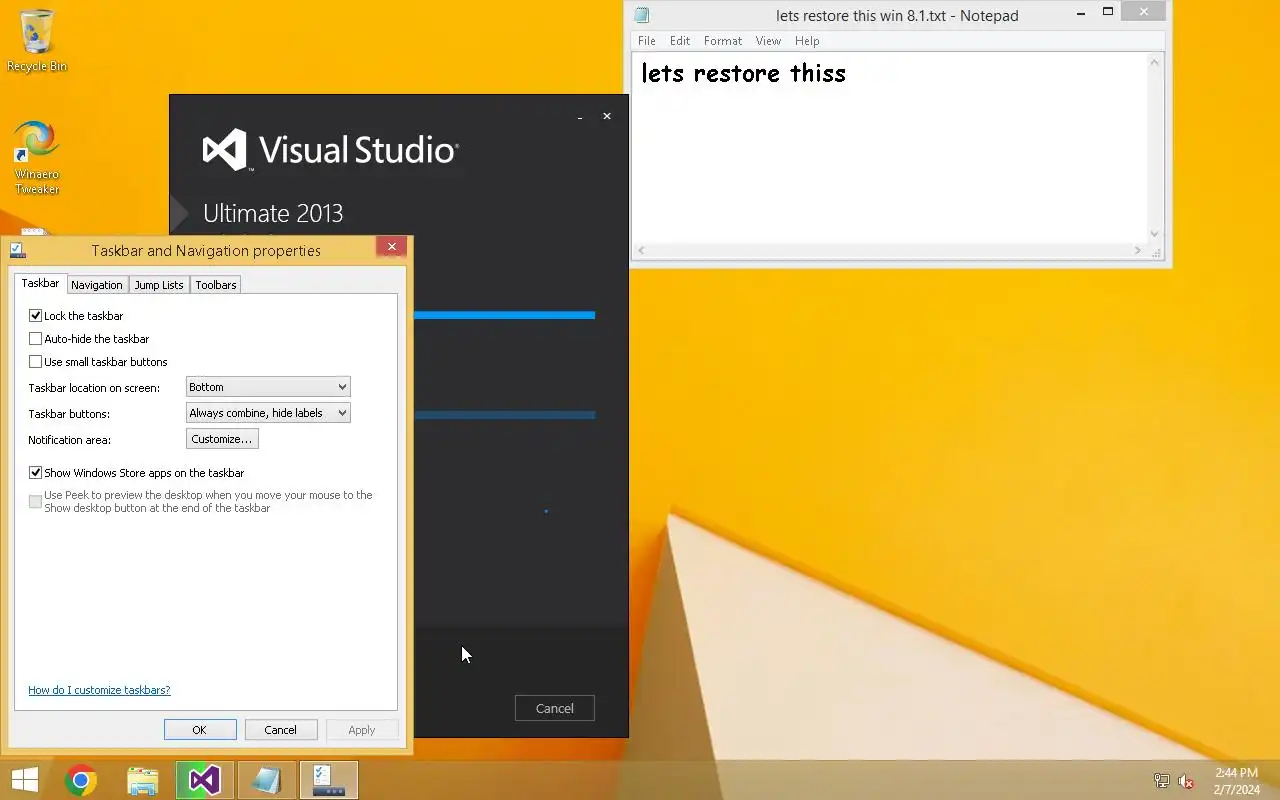Open the Taskbar location on screen dropdown
The width and height of the screenshot is (1280, 800).
tap(268, 387)
